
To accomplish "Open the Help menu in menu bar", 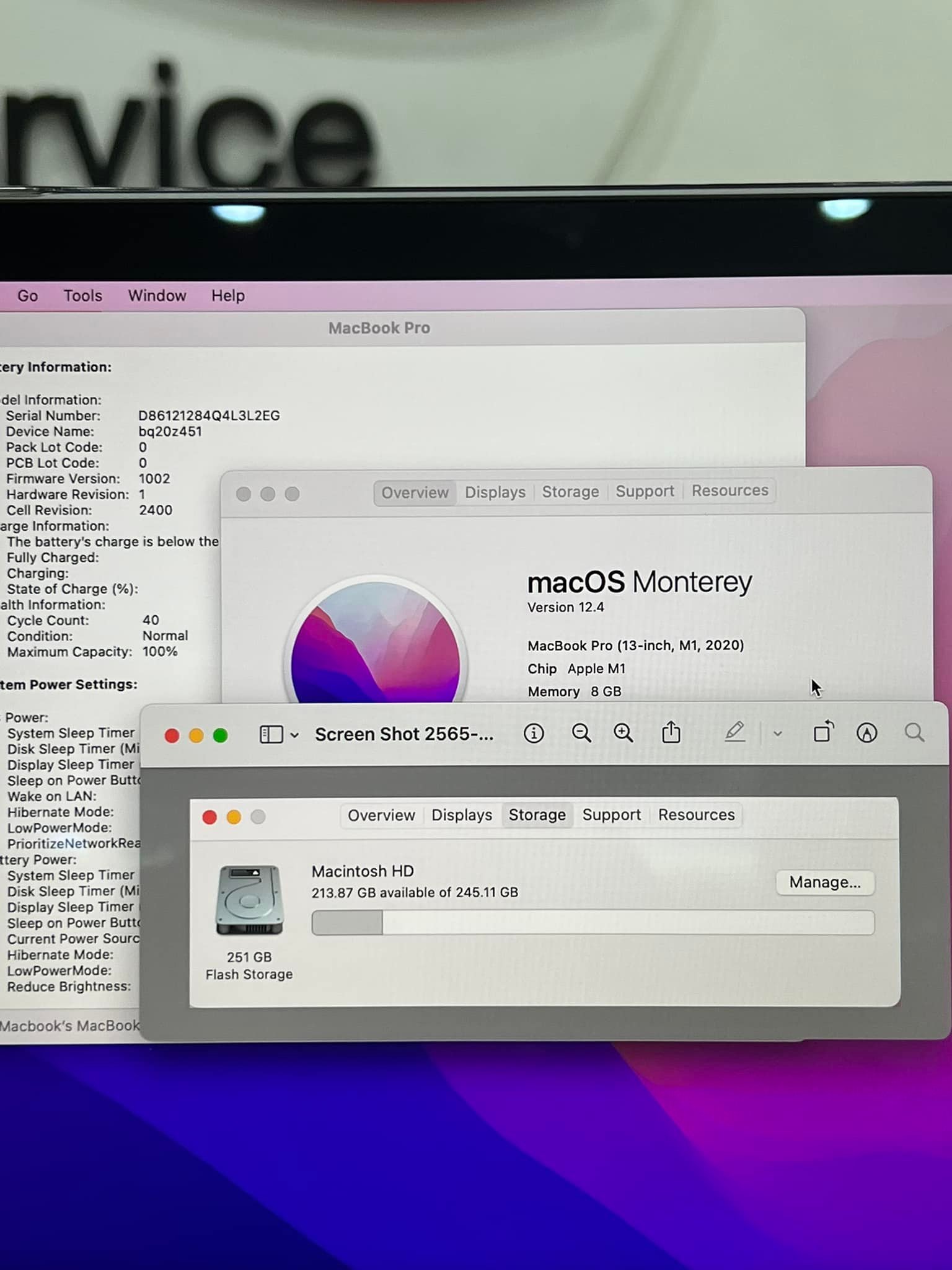I will tap(228, 296).
